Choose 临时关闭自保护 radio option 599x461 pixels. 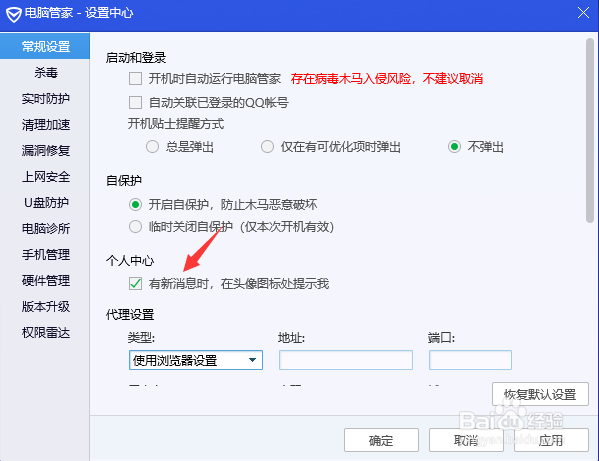135,226
